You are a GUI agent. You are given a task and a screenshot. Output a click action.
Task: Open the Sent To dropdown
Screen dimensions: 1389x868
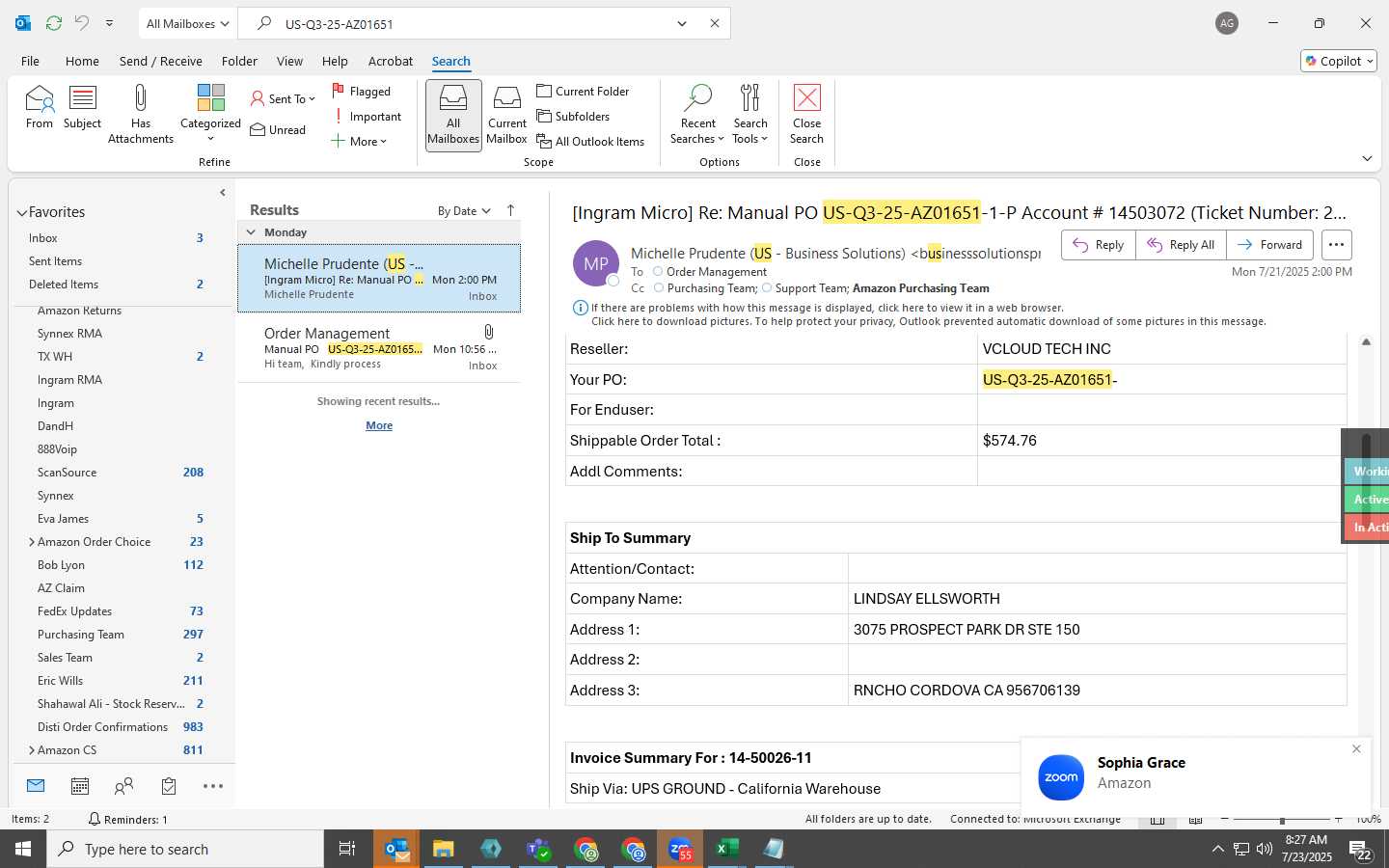click(x=283, y=98)
